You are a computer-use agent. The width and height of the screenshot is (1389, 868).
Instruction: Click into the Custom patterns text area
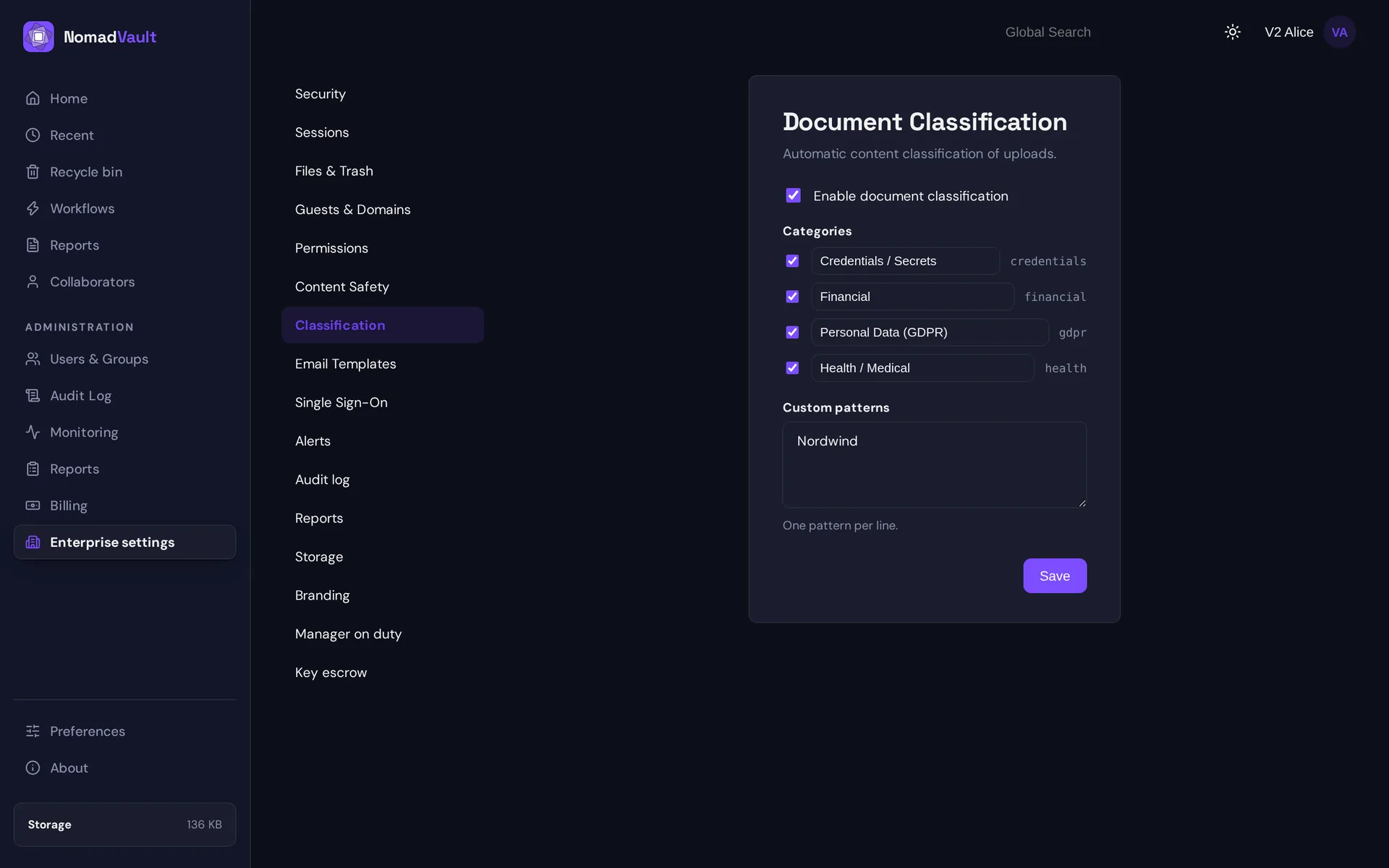coord(934,464)
